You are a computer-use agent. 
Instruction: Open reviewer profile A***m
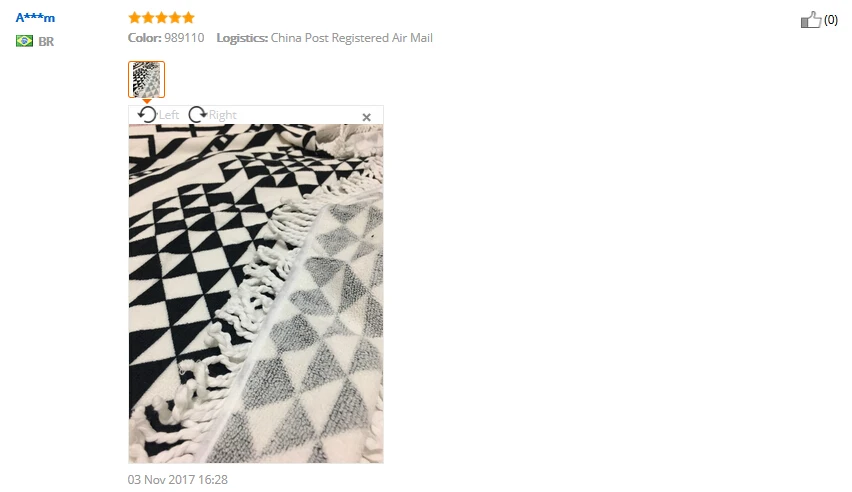tap(35, 17)
